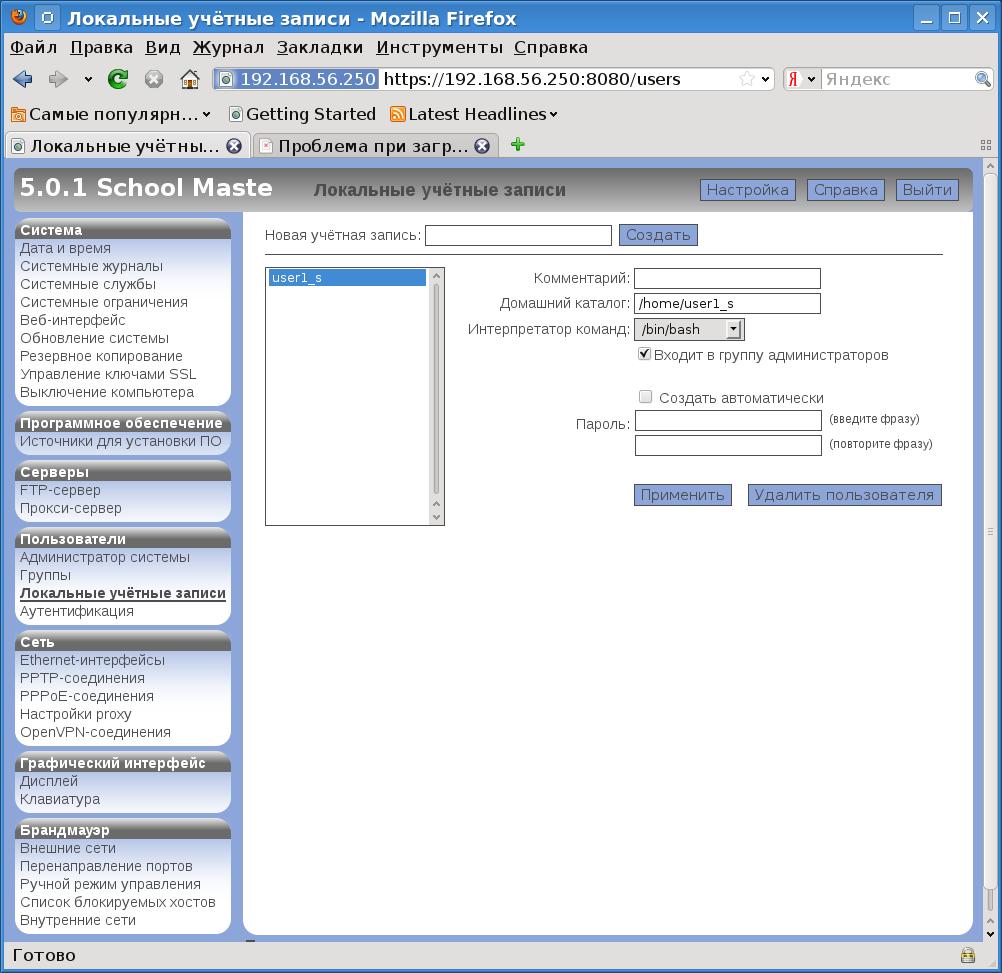This screenshot has height=973, width=1002.
Task: Close the 'Проблема при загр…' tab
Action: click(x=481, y=146)
